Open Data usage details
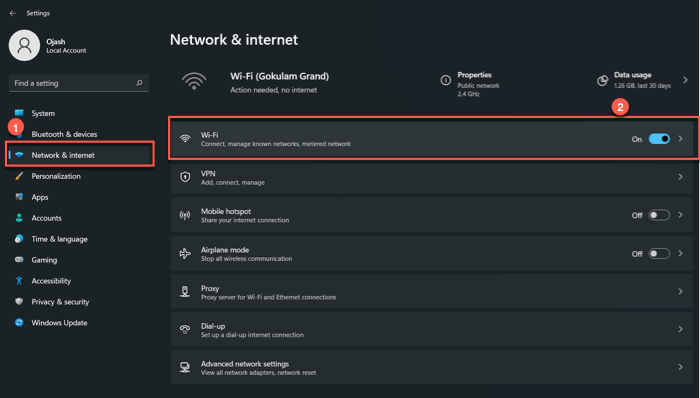The height and width of the screenshot is (398, 700). click(643, 81)
